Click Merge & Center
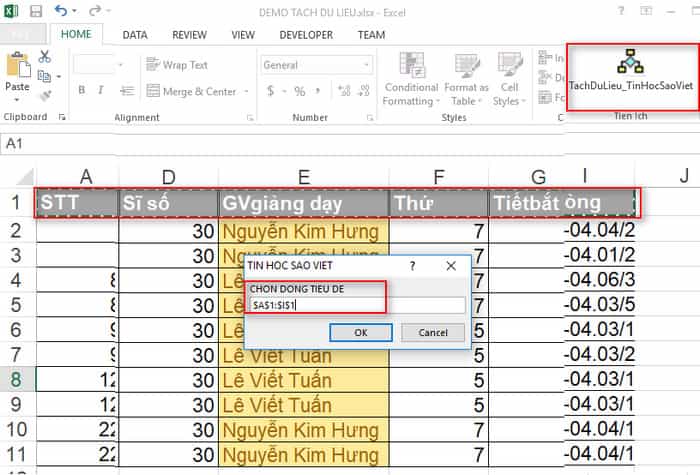Viewport: 700px width, 475px height. 191,92
